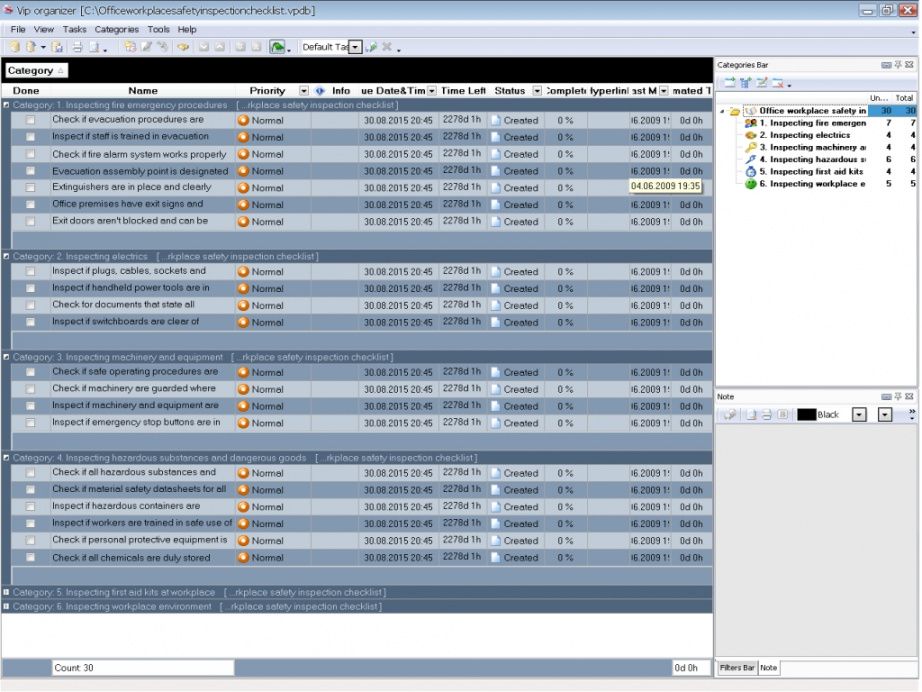Image resolution: width=922 pixels, height=692 pixels.
Task: Click the green refresh icon in toolbar
Action: pos(276,47)
